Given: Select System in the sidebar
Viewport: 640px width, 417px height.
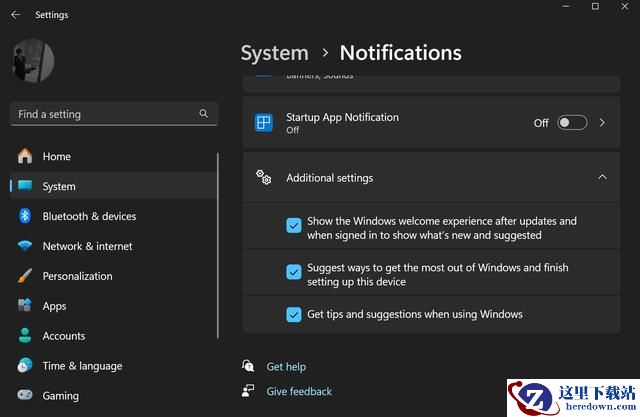Looking at the screenshot, I should click(113, 186).
